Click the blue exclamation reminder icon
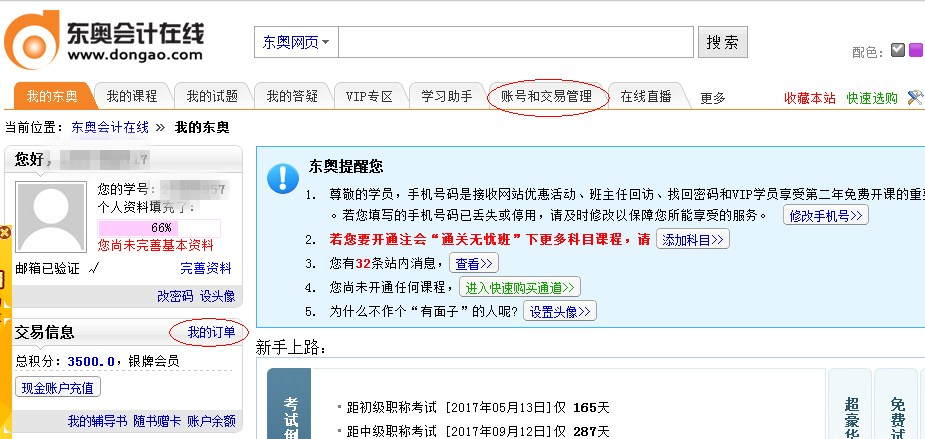Screen dimensions: 925x439 tap(282, 177)
